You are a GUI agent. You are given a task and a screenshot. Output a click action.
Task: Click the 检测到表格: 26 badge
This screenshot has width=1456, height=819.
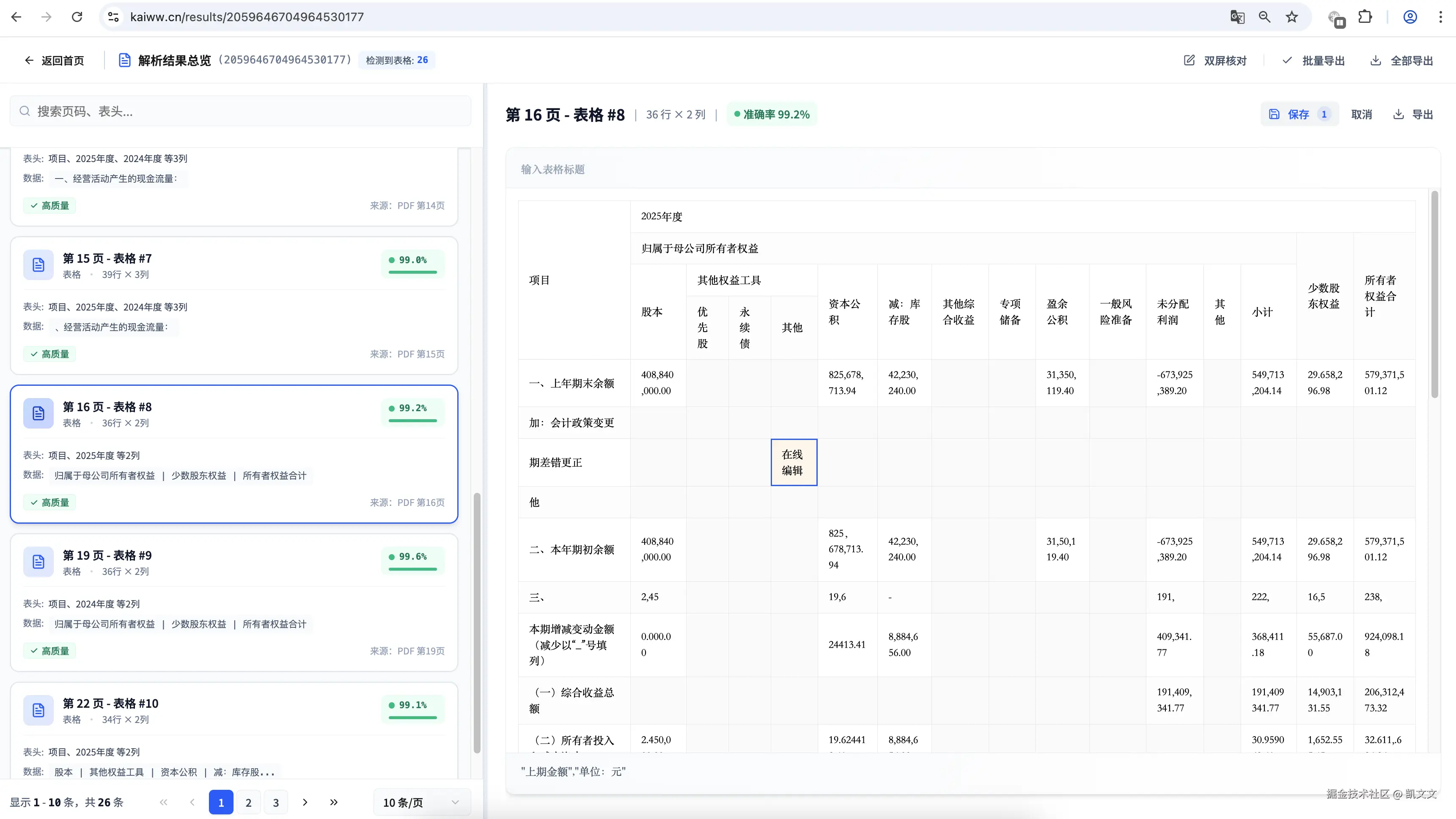(x=397, y=60)
